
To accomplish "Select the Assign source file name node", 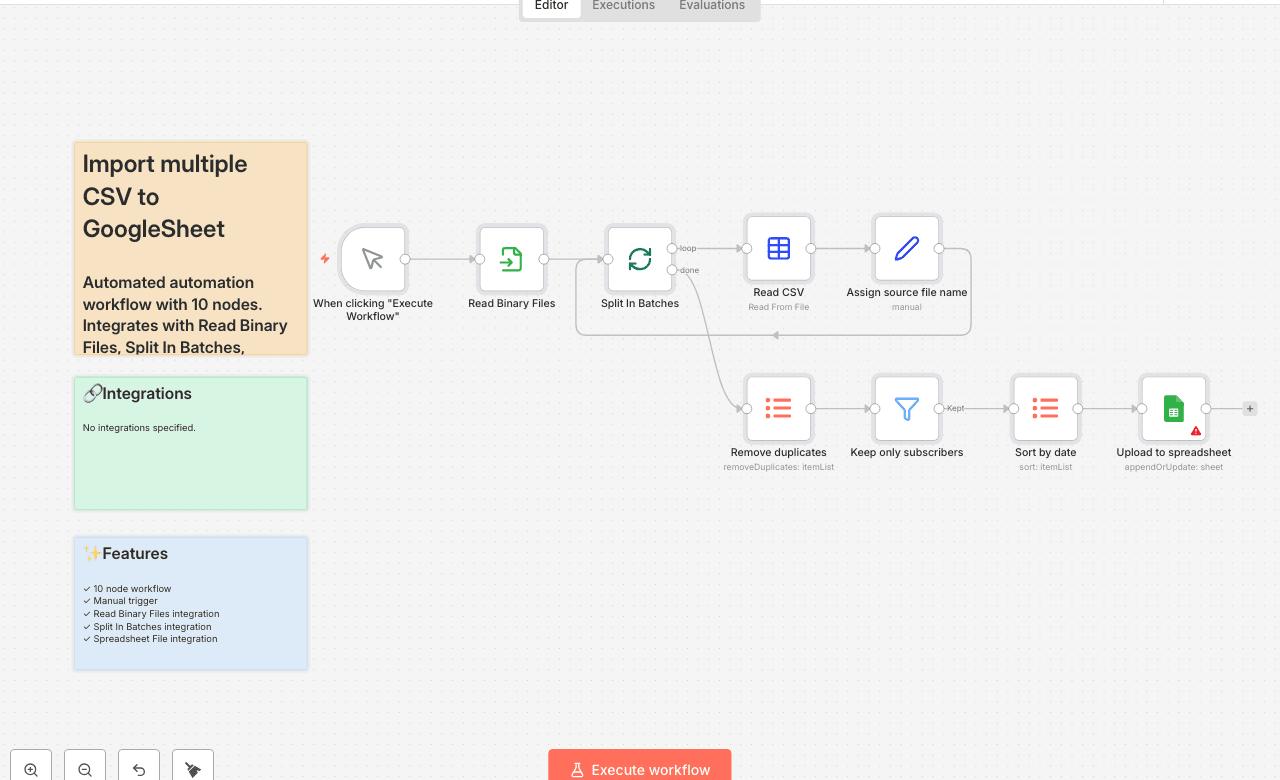I will click(906, 249).
